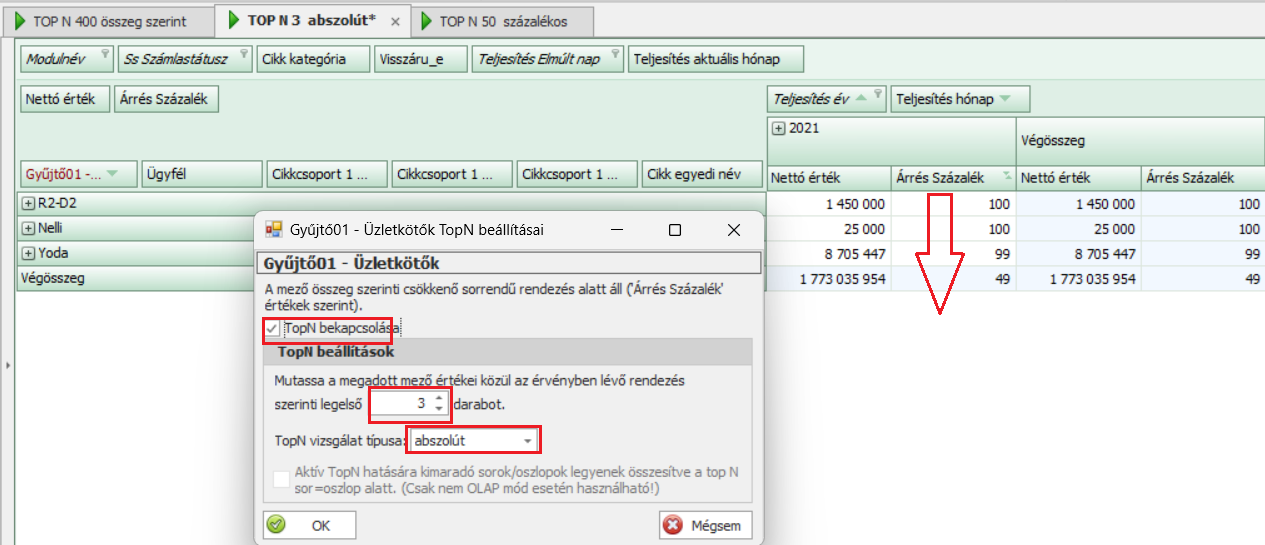
Task: Expand the R2-D2 row
Action: (x=28, y=203)
